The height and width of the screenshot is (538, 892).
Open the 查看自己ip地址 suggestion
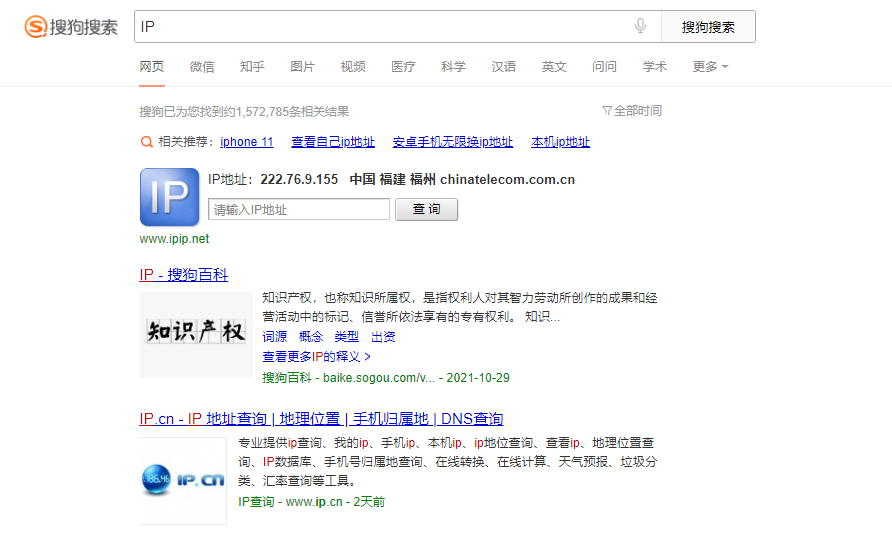pos(333,142)
